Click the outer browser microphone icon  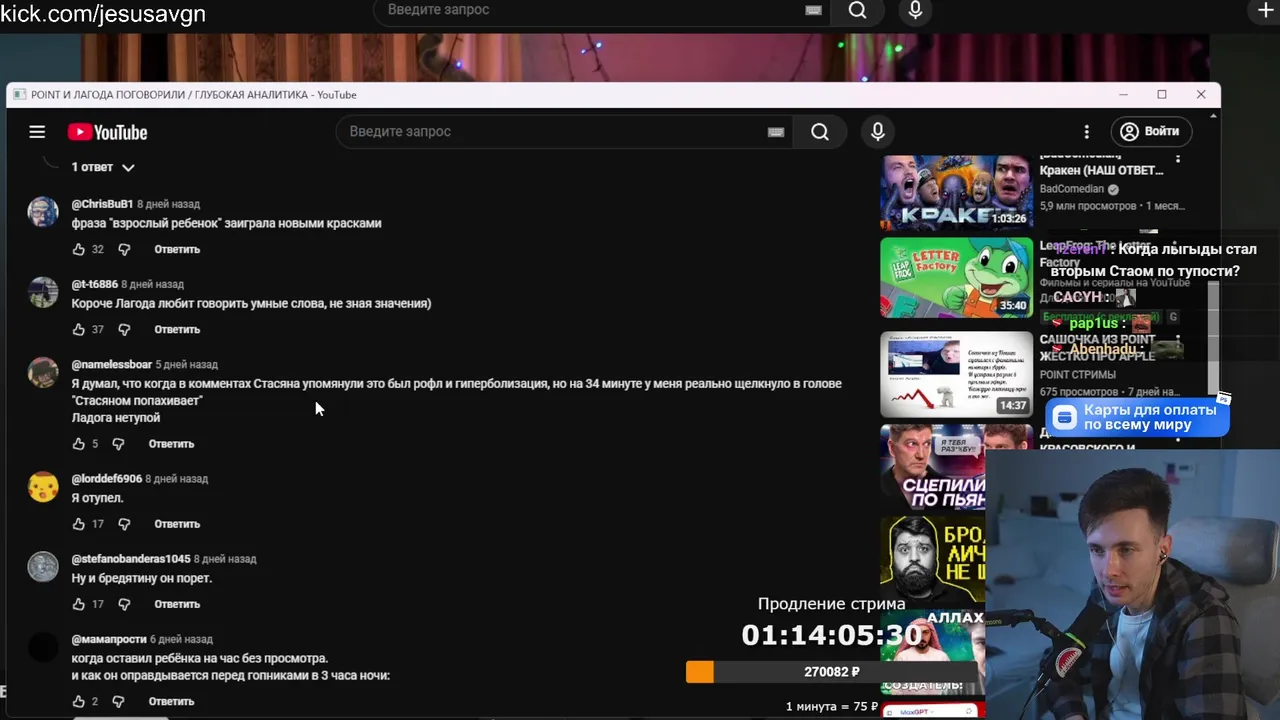tap(915, 11)
